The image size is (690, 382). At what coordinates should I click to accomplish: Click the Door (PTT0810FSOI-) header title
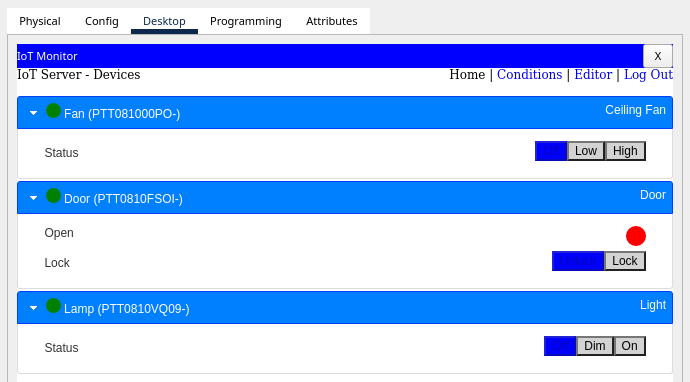click(x=123, y=199)
